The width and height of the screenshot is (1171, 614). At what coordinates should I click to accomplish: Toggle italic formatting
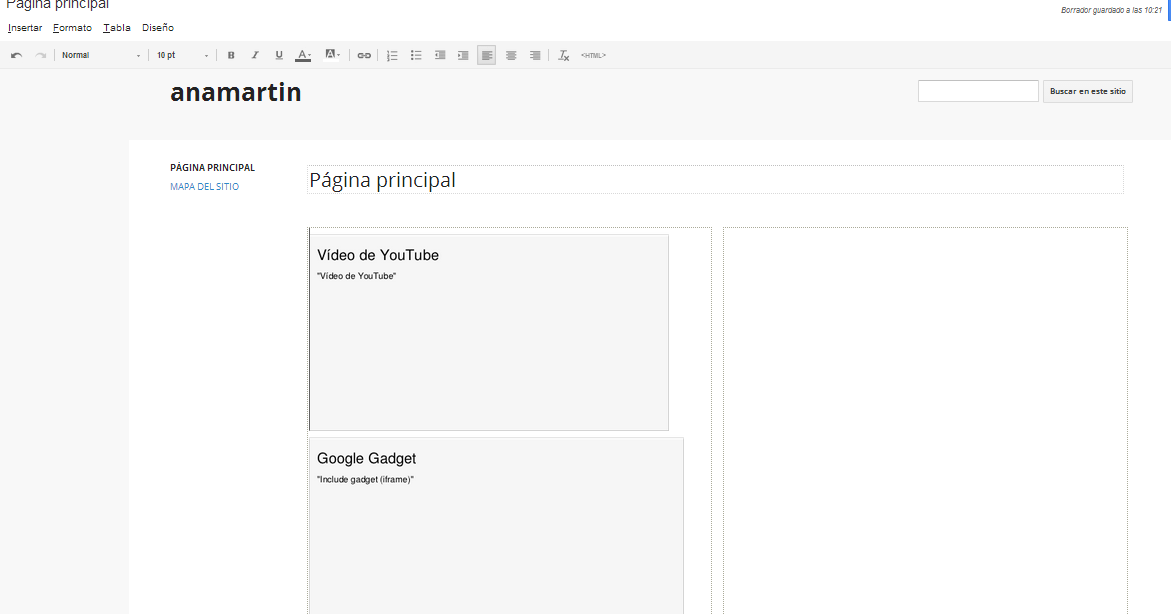(x=255, y=55)
